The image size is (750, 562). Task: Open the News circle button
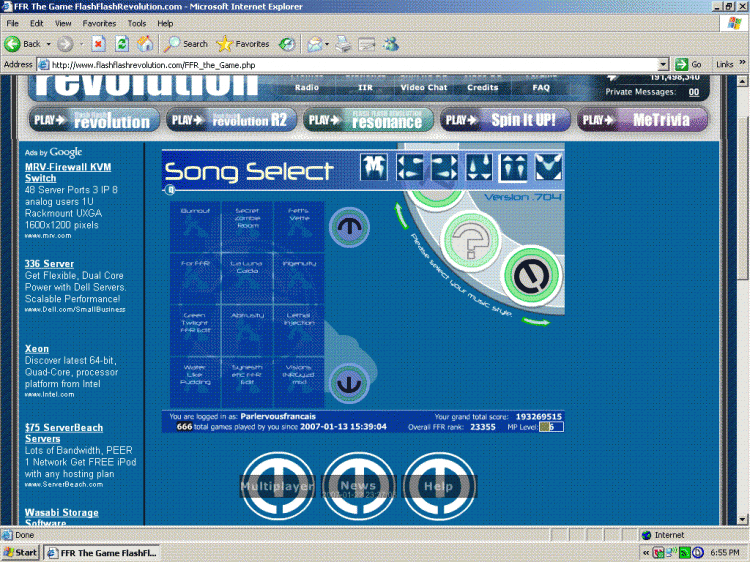358,486
